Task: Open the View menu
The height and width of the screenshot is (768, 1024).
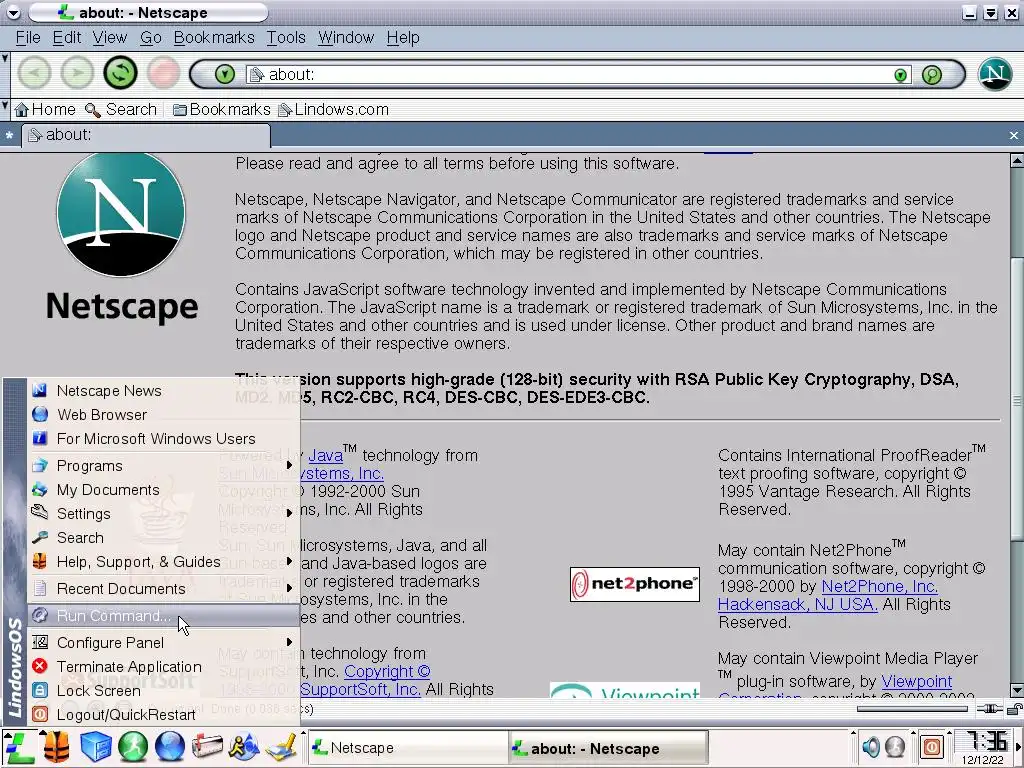Action: [x=110, y=38]
